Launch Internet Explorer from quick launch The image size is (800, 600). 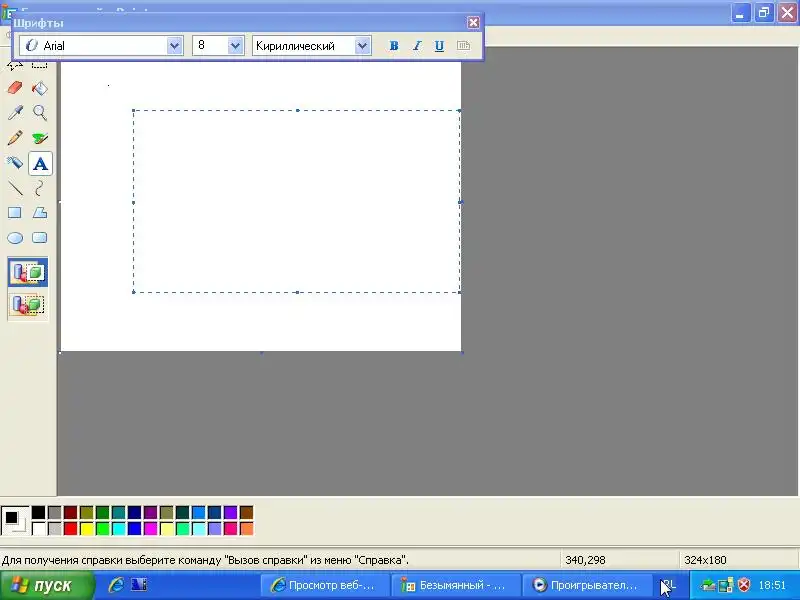[116, 585]
